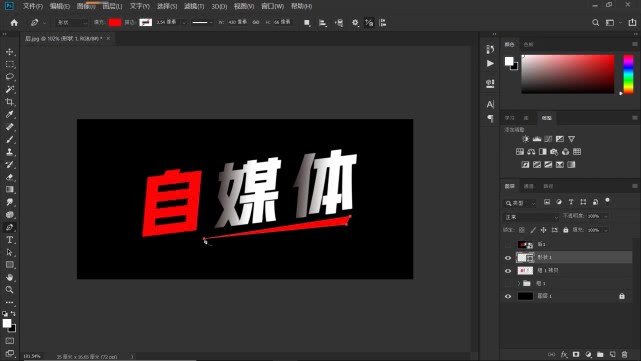Click the red fill color swatch
The height and width of the screenshot is (361, 641).
pyautogui.click(x=115, y=23)
